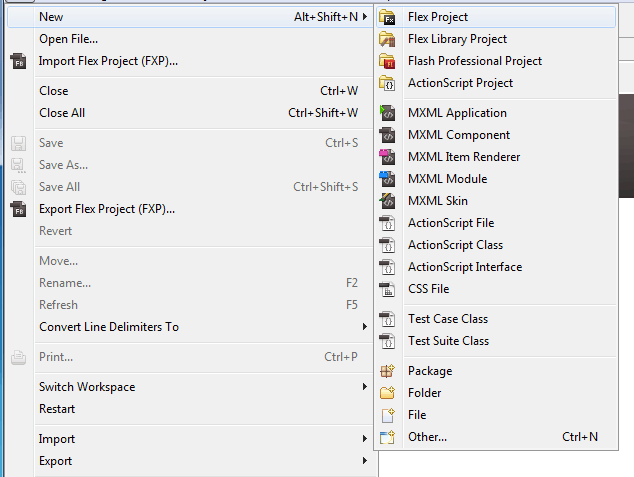Select Flex Library Project entry
Image resolution: width=634 pixels, height=477 pixels.
tap(496, 39)
